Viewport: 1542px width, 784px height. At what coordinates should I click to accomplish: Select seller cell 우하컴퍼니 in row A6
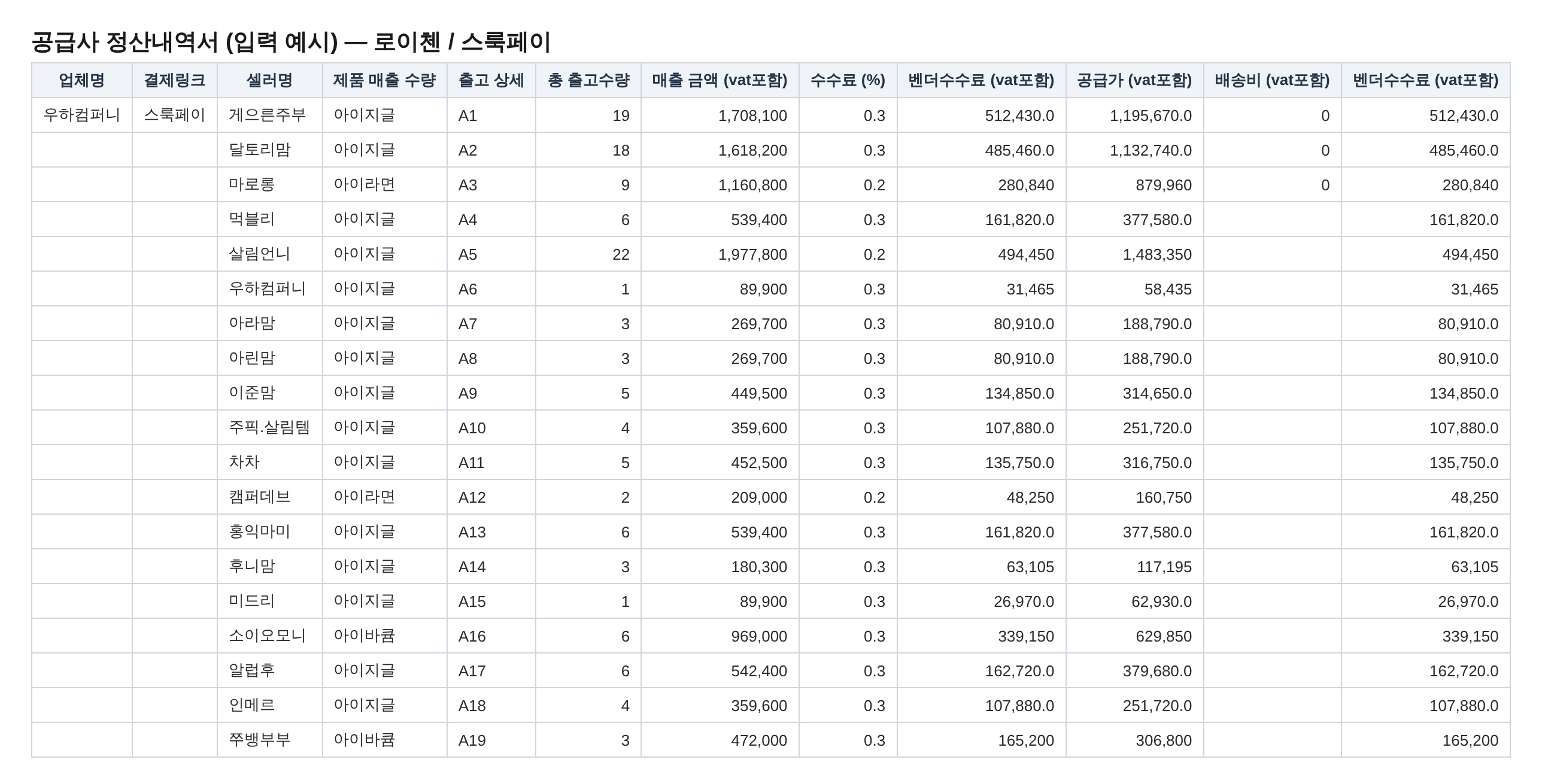270,288
